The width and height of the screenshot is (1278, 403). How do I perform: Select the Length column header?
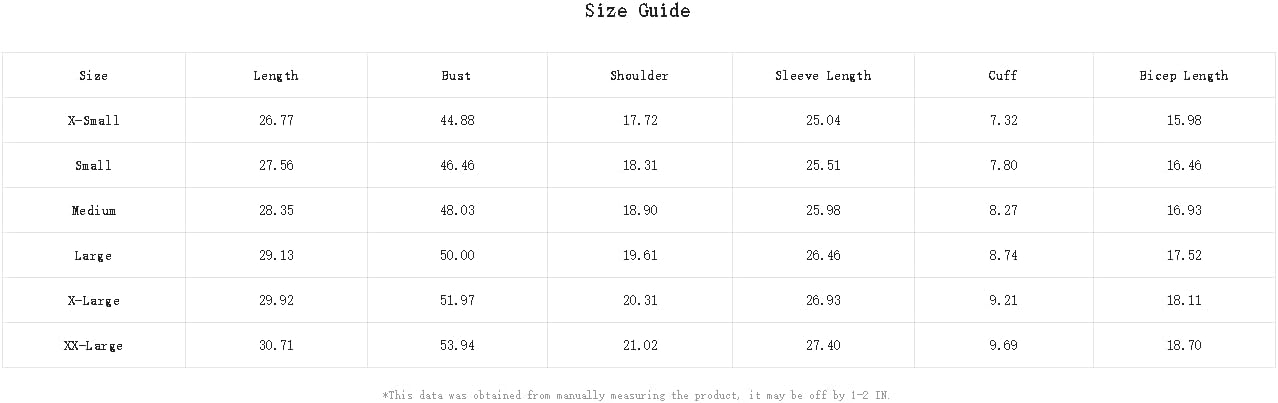[x=276, y=75]
